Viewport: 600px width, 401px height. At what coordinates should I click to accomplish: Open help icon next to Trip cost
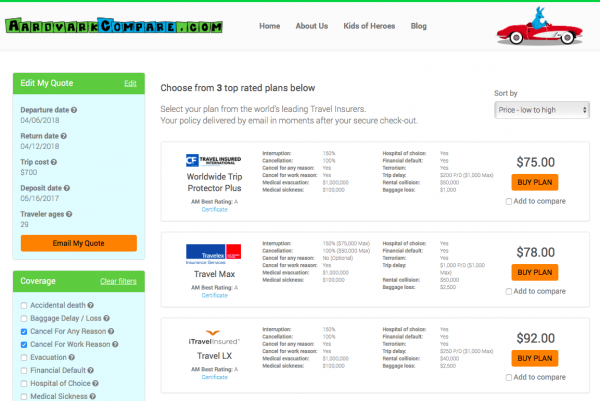pos(54,162)
